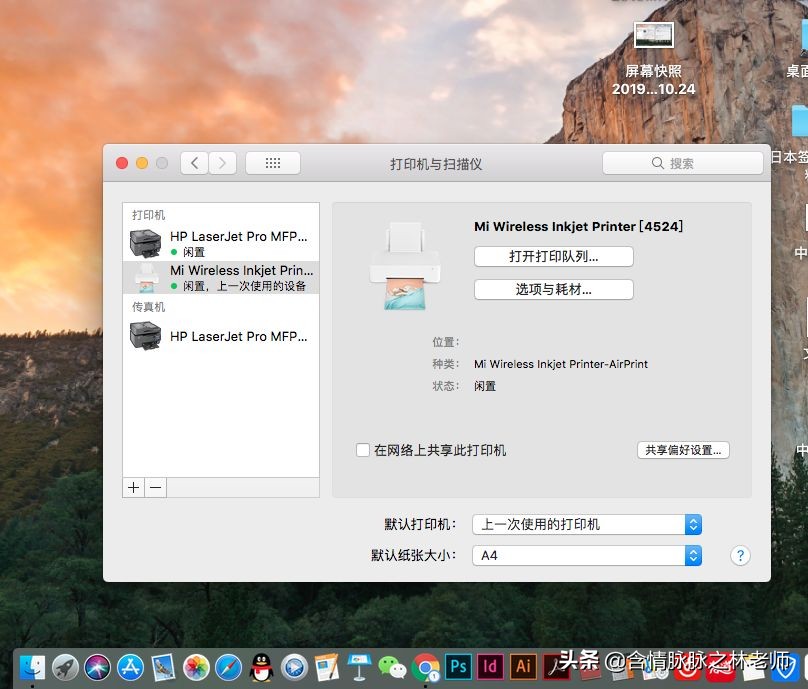Viewport: 808px width, 689px height.
Task: Open Keynote podium icon in Dock
Action: pos(359,667)
